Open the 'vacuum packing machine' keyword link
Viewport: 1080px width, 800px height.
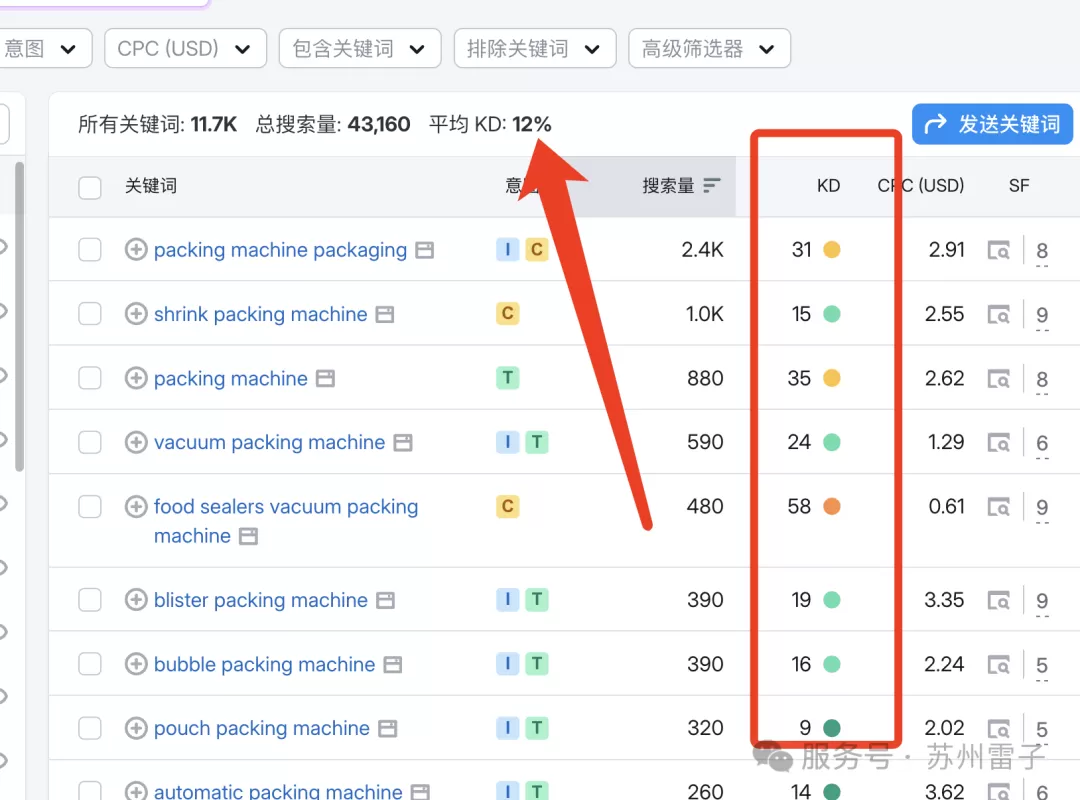269,442
